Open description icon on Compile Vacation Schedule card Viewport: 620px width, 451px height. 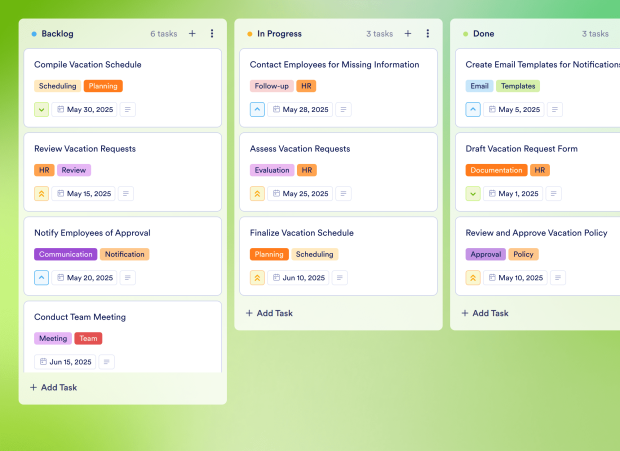[x=128, y=109]
